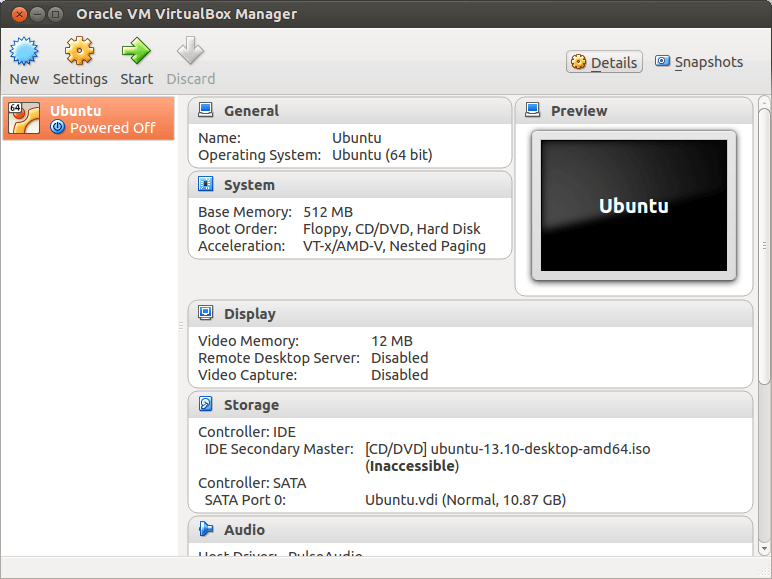Open the Display section header link
Screen dimensions: 772x579
coord(250,314)
